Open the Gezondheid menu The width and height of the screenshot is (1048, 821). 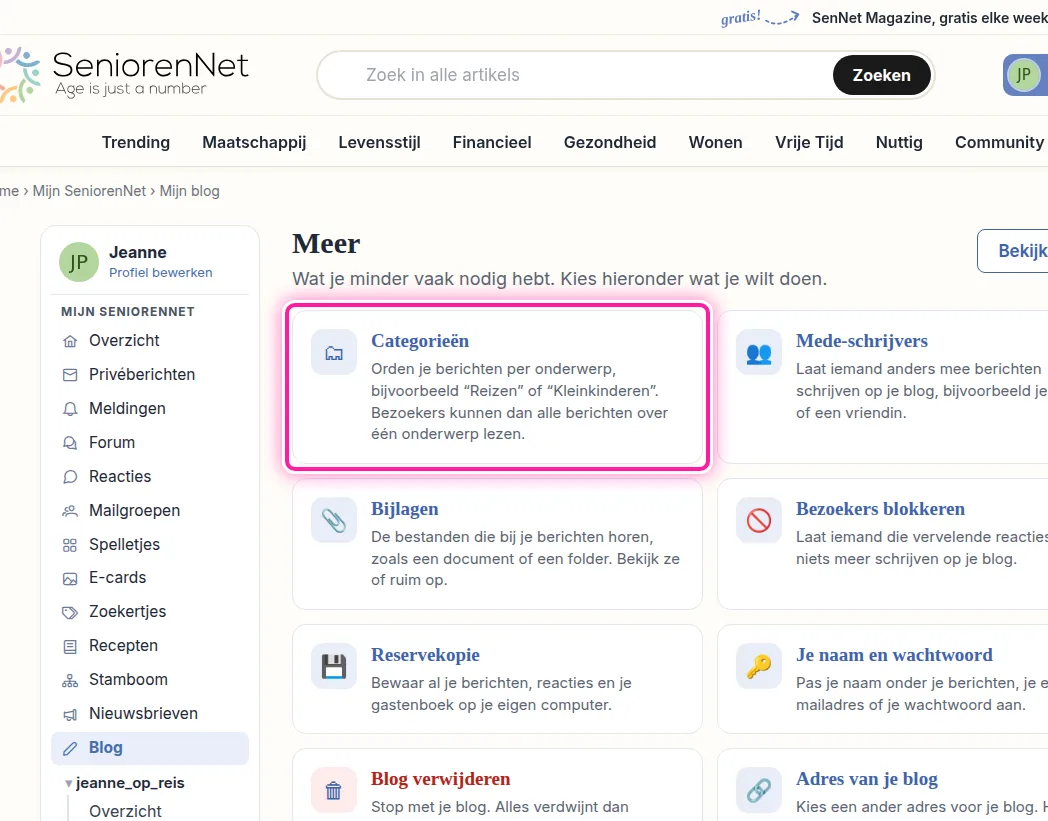click(x=610, y=142)
